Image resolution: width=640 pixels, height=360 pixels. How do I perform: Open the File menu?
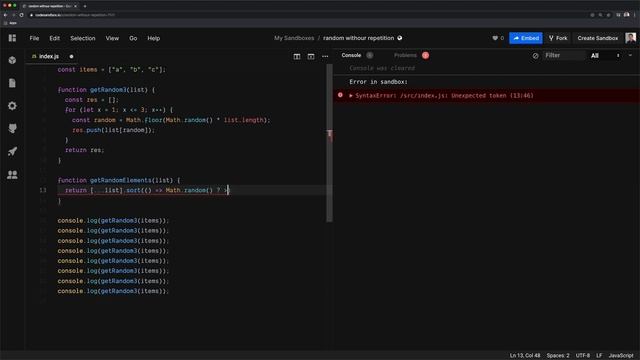coord(34,38)
